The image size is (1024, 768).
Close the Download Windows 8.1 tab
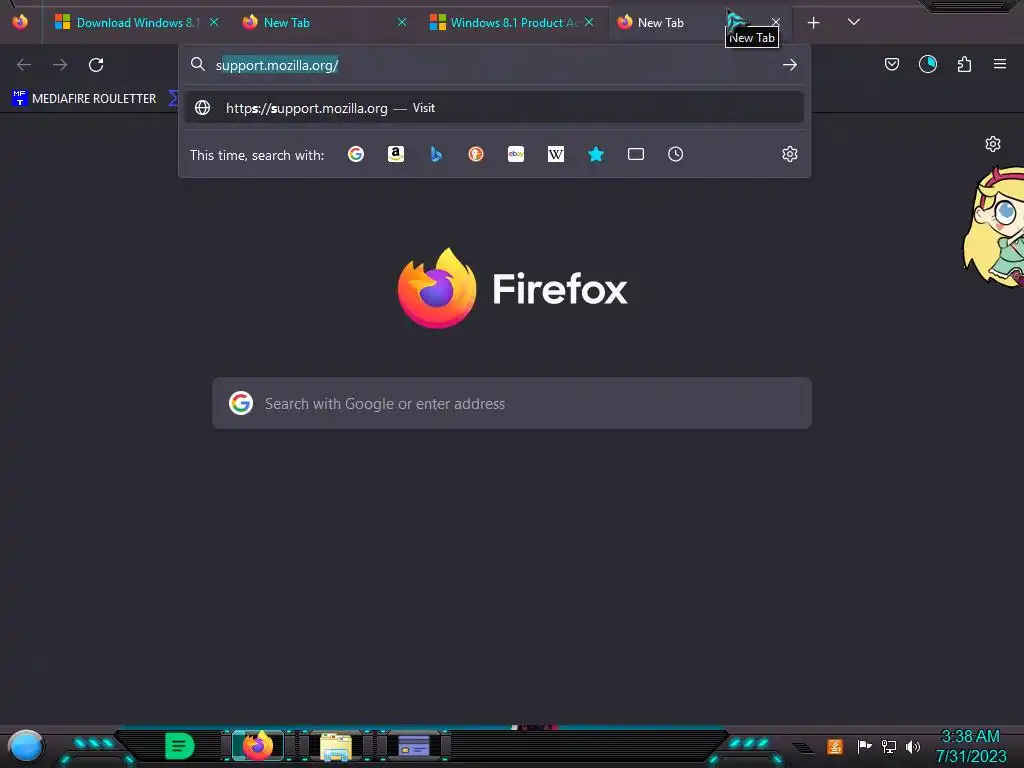(214, 23)
